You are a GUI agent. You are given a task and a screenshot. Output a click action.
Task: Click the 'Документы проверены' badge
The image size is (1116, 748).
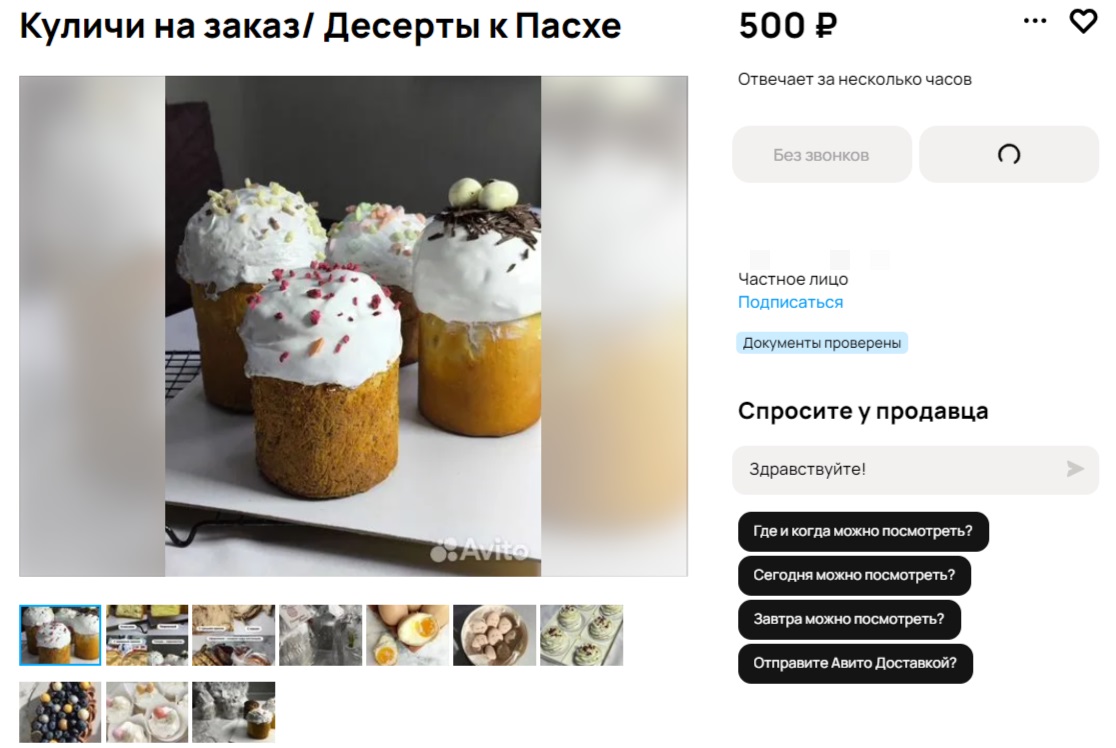[821, 343]
